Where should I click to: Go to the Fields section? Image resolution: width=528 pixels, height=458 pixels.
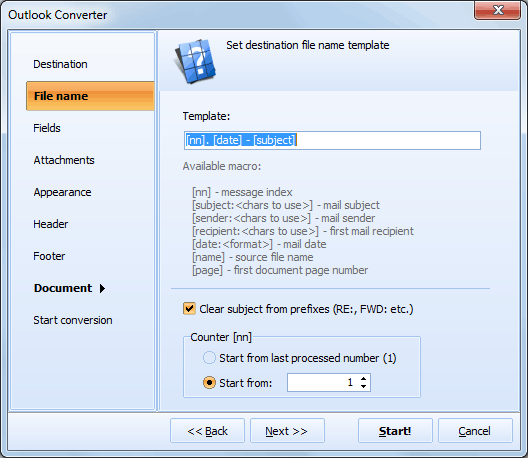click(47, 128)
